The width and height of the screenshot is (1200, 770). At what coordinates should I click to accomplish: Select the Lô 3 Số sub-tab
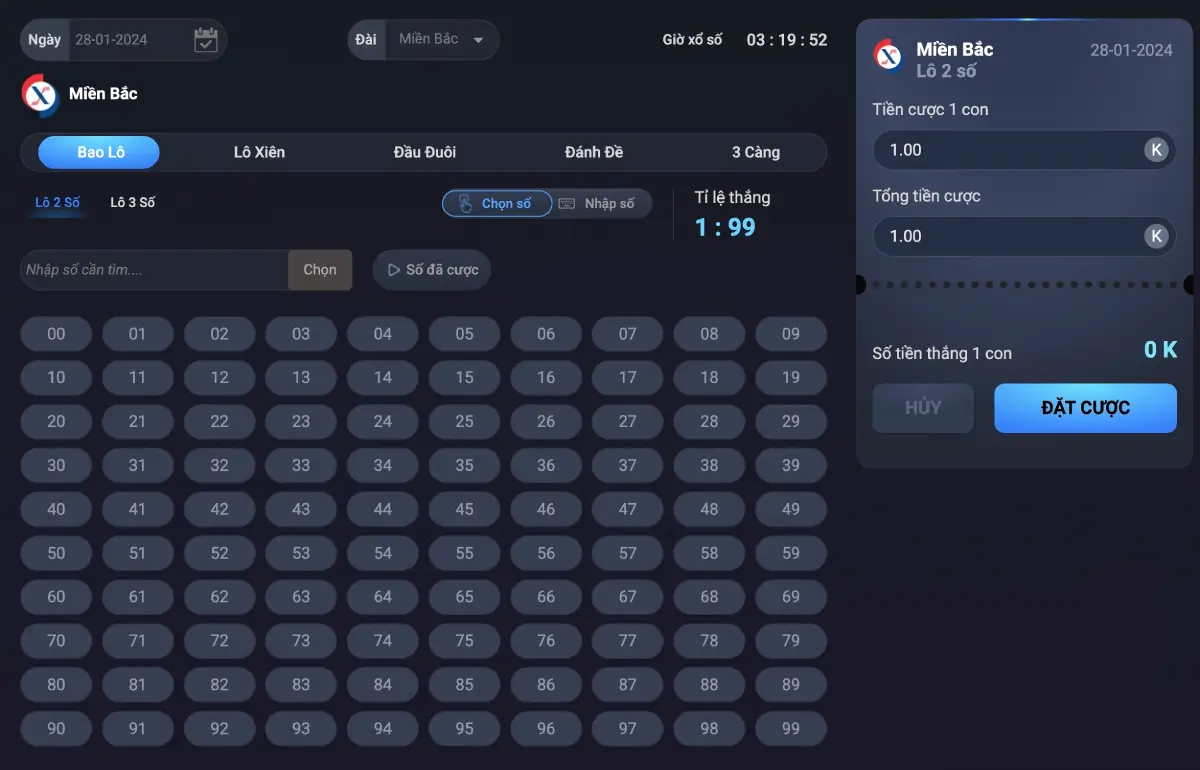pyautogui.click(x=132, y=202)
